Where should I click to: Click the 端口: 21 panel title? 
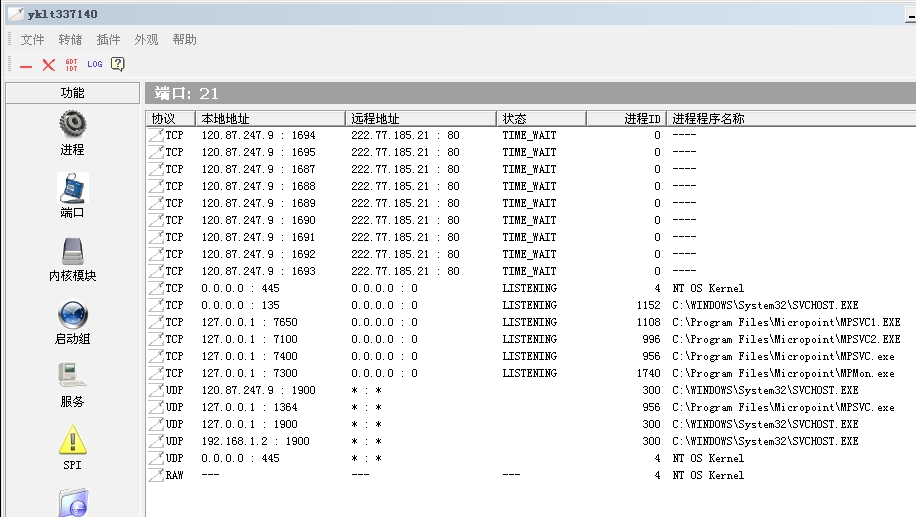click(x=186, y=93)
